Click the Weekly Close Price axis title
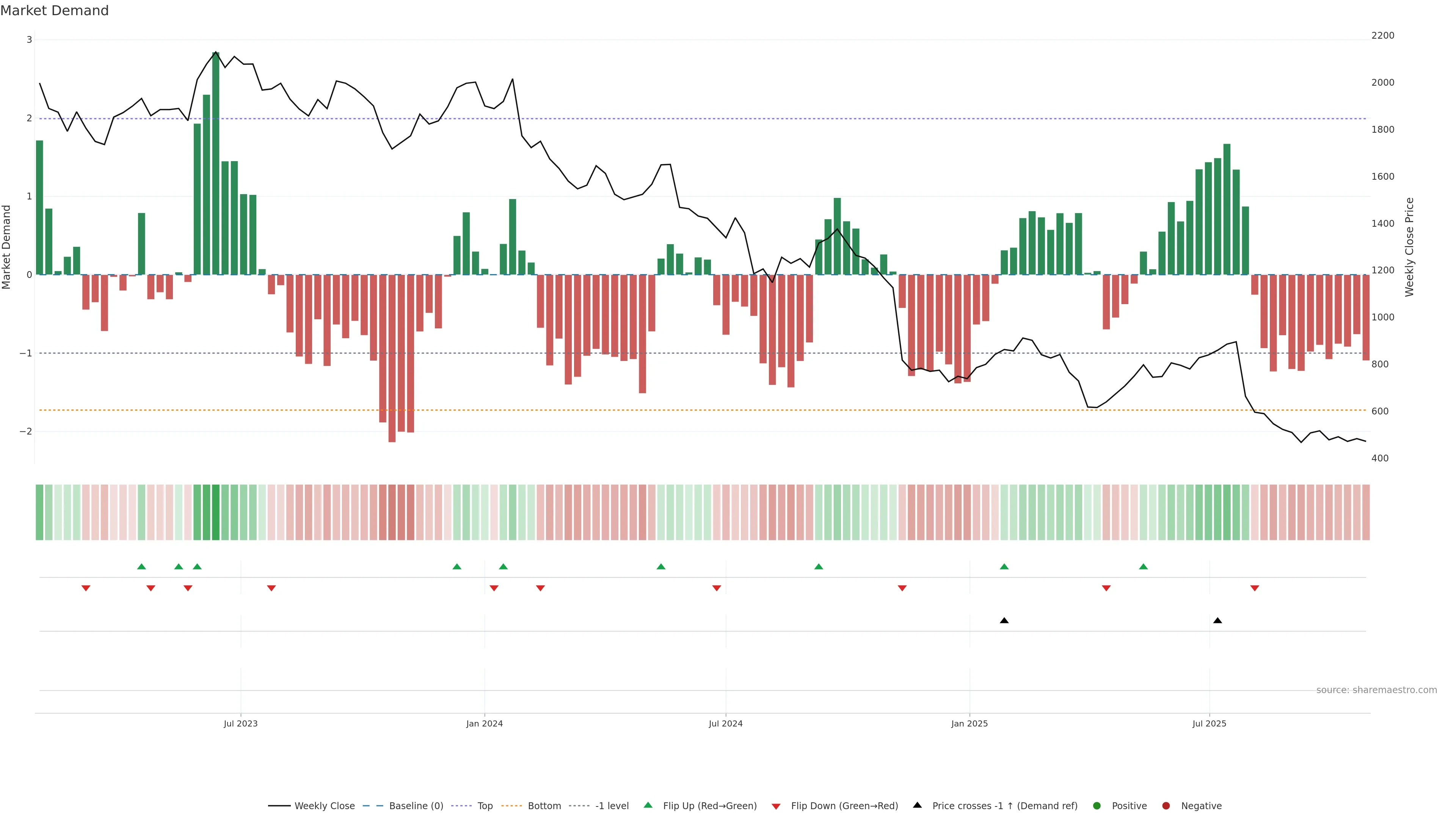1456x819 pixels. pos(1409,247)
